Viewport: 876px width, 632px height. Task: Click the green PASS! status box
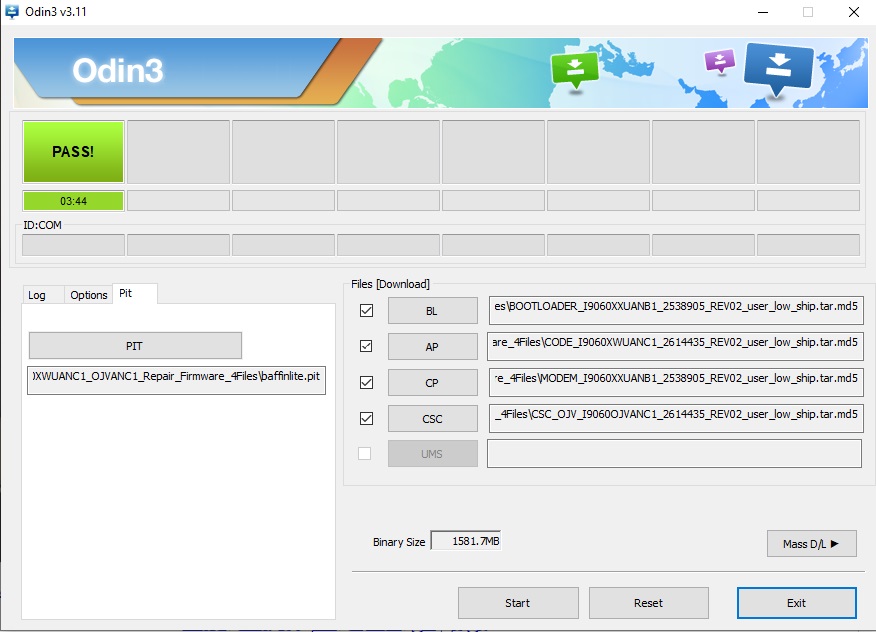(x=73, y=151)
